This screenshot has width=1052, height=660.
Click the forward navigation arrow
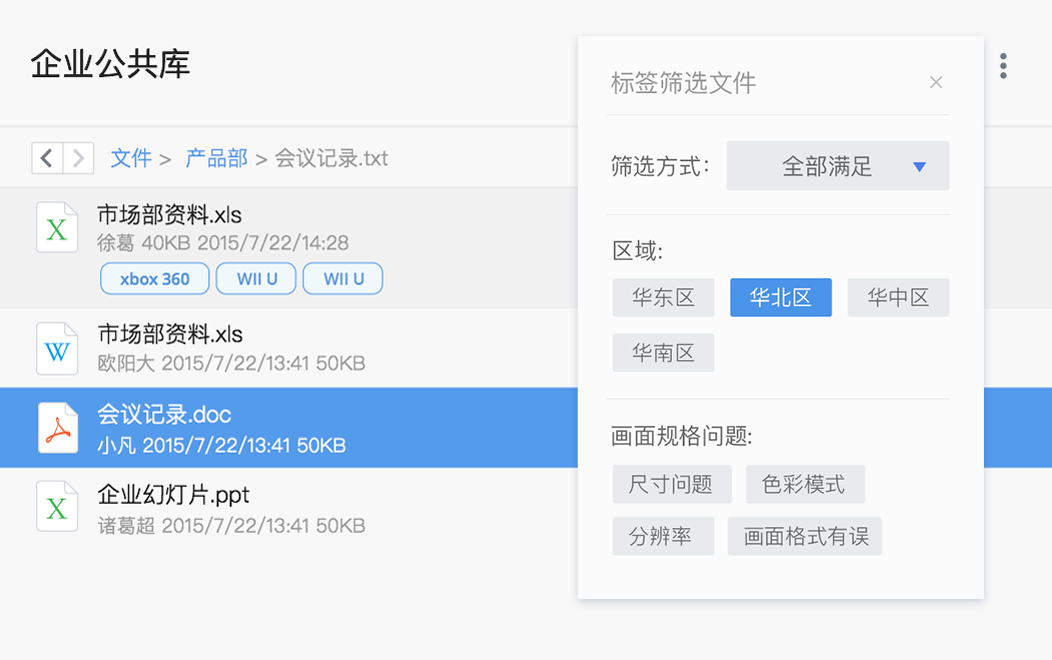point(79,158)
